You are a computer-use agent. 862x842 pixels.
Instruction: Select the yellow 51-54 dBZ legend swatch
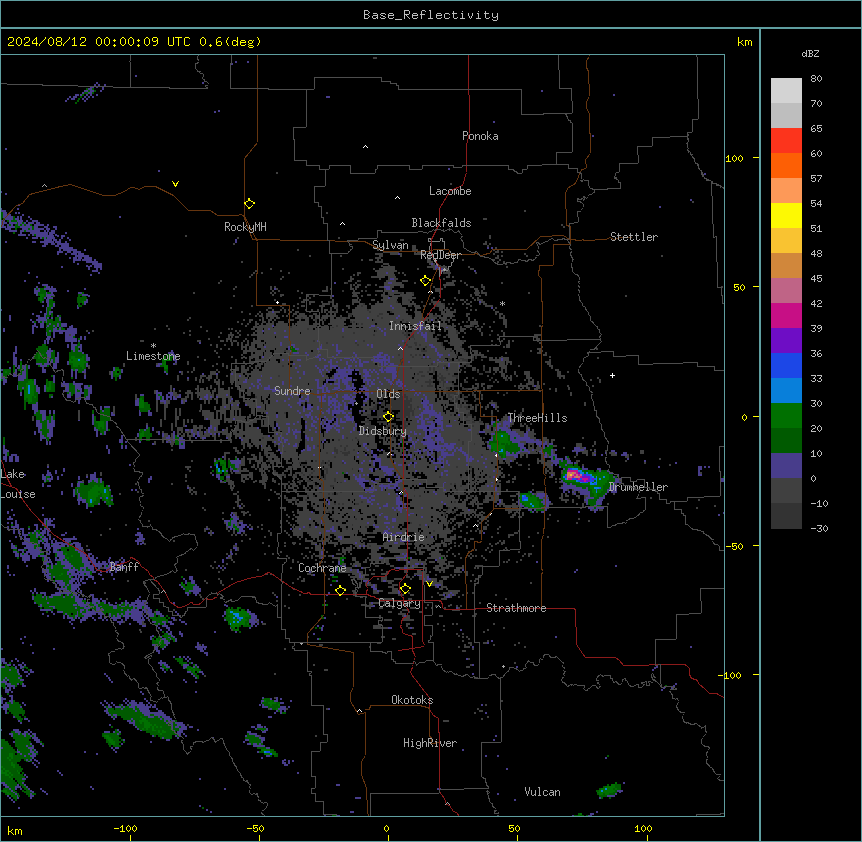pos(786,215)
